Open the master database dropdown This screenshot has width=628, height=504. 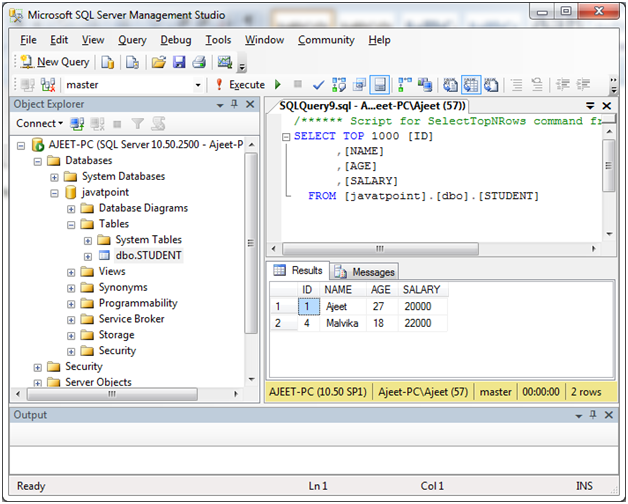197,85
